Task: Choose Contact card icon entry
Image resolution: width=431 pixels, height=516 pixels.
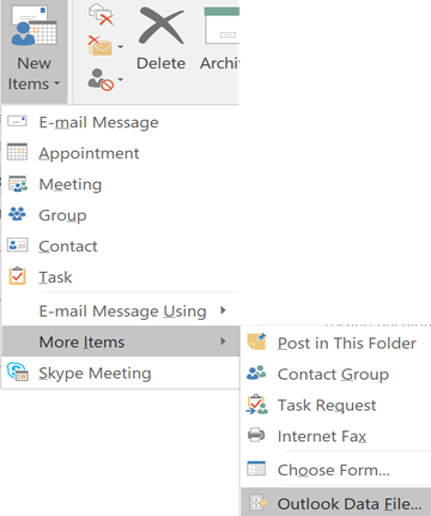Action: 17,245
